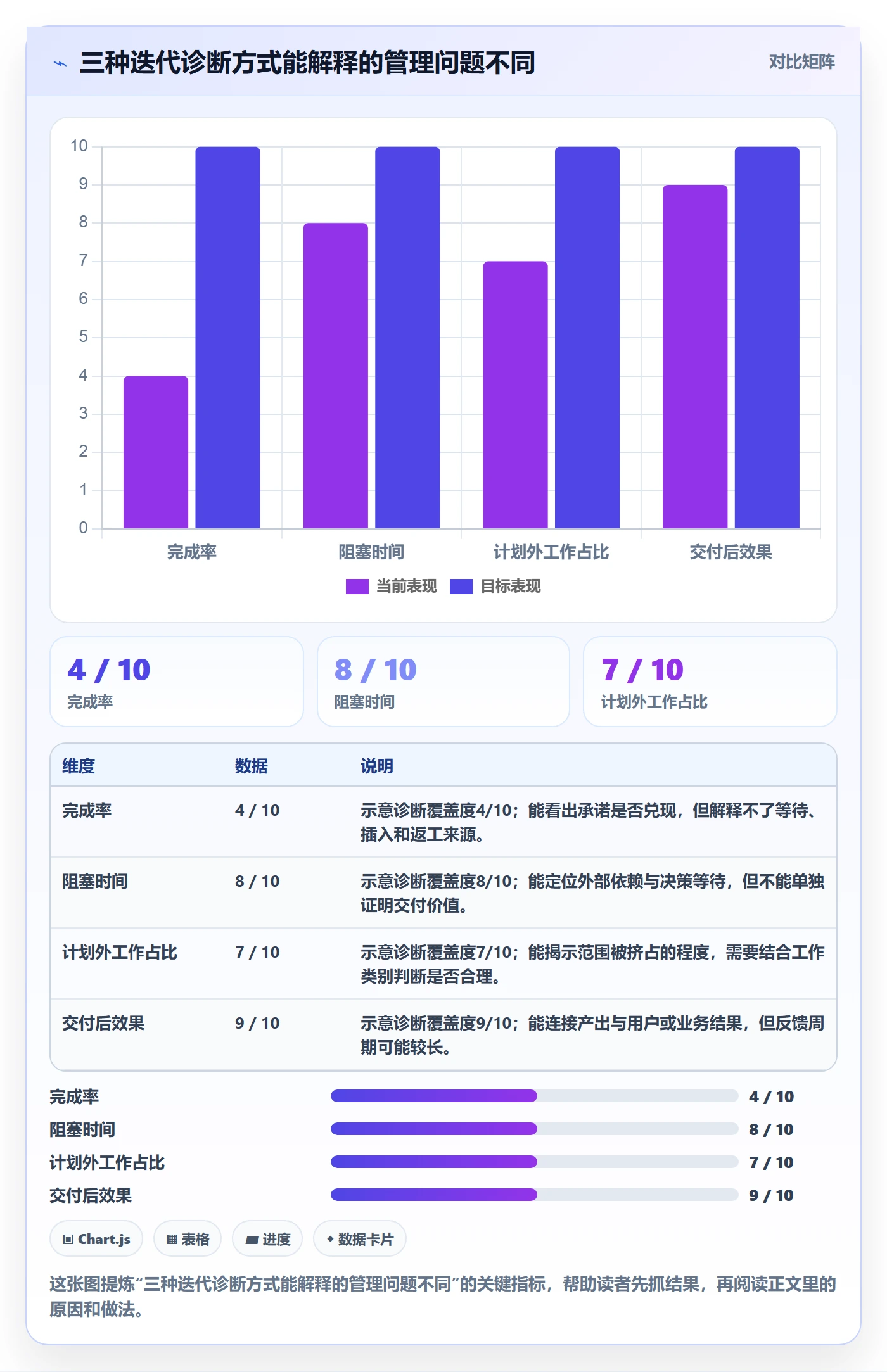Click the 维度 table column header
The image size is (887, 1372).
(79, 766)
